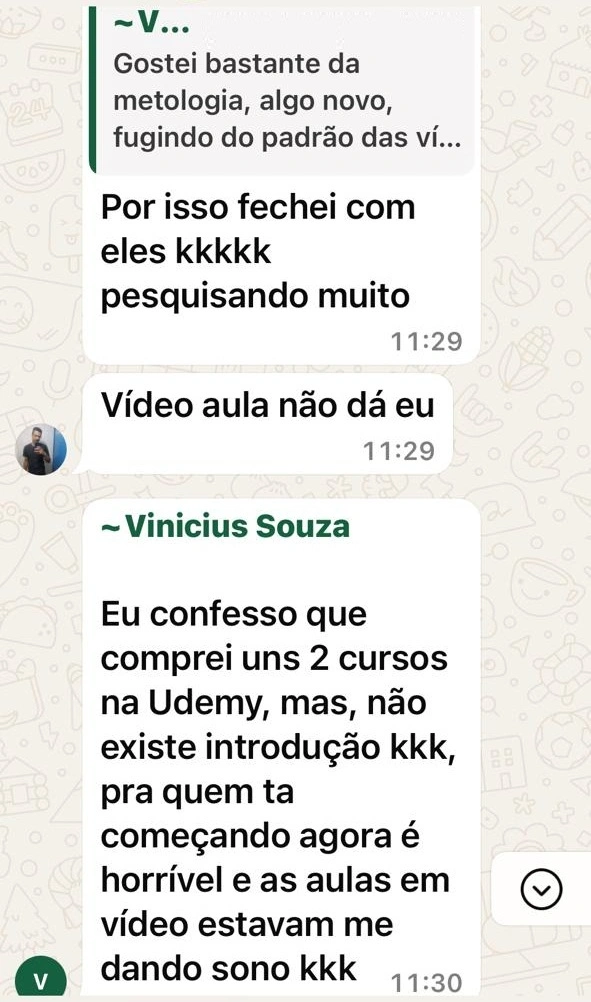Tap the green bar of the quoted reply
Screen dimensions: 591x1002
pos(93,89)
